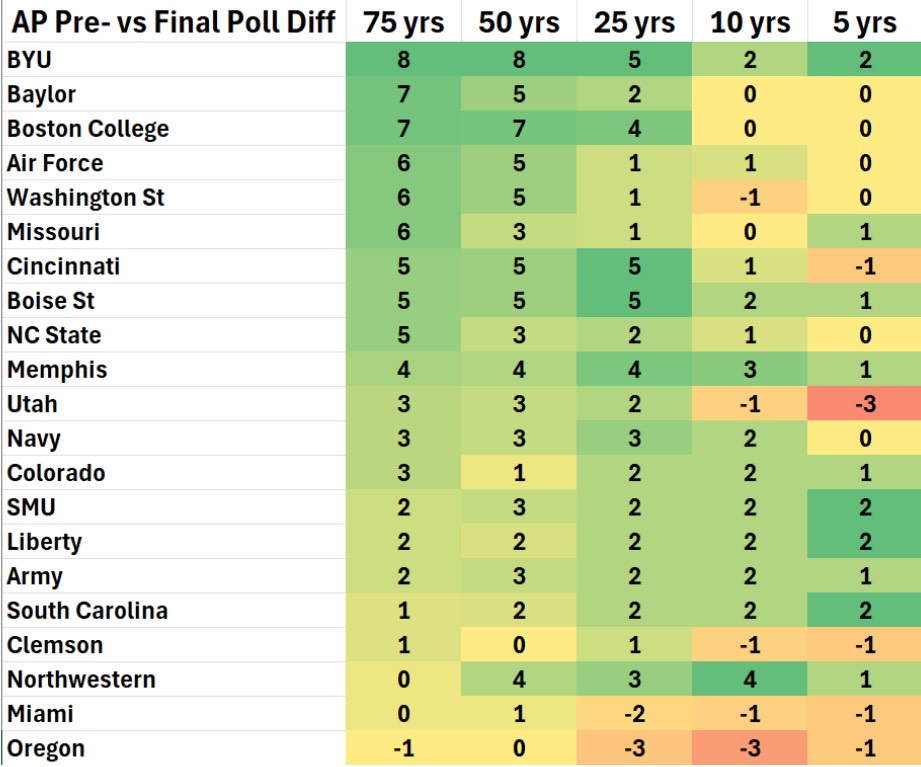The width and height of the screenshot is (921, 767).
Task: Select the 10 yrs column header
Action: (749, 22)
